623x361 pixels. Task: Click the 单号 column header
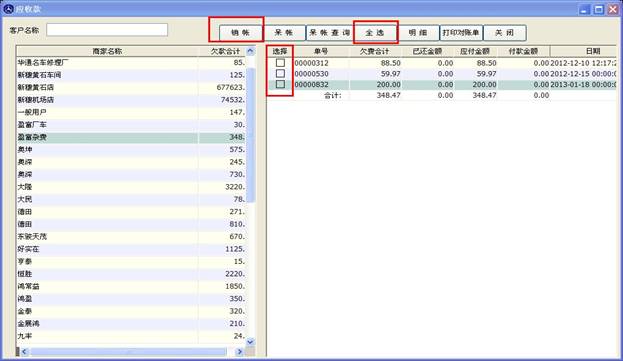click(321, 51)
